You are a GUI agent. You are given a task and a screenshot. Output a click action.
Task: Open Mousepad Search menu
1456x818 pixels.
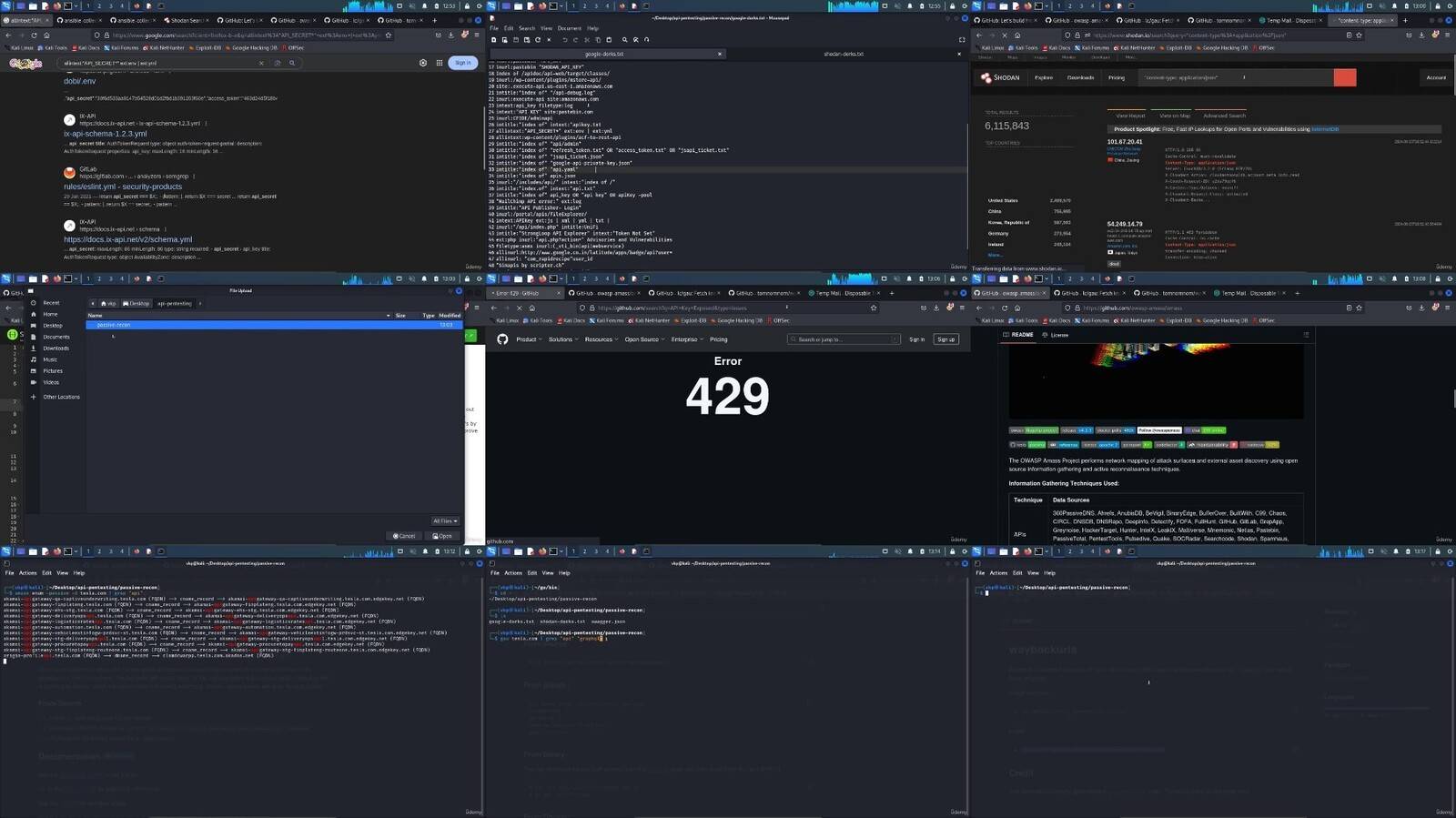point(527,28)
